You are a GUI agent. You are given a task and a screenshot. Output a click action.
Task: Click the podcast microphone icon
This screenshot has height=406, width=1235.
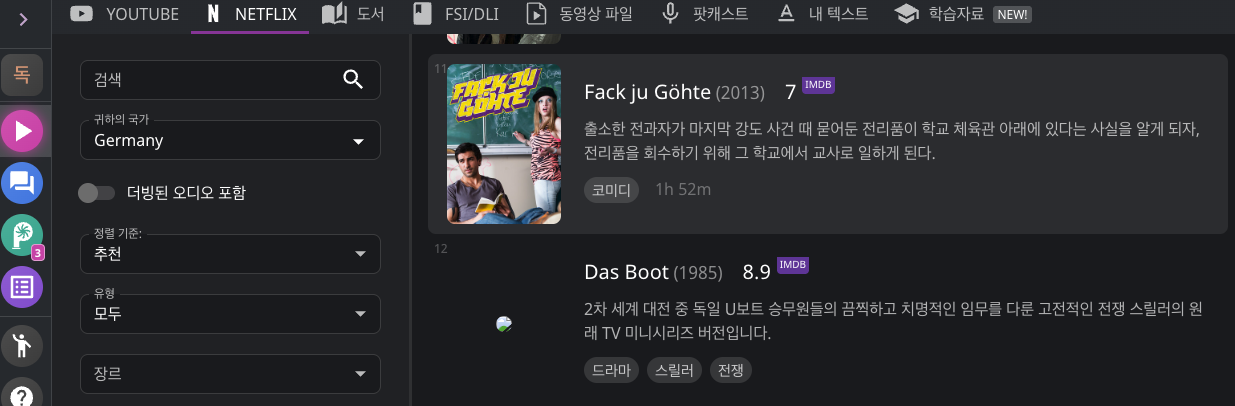[671, 14]
